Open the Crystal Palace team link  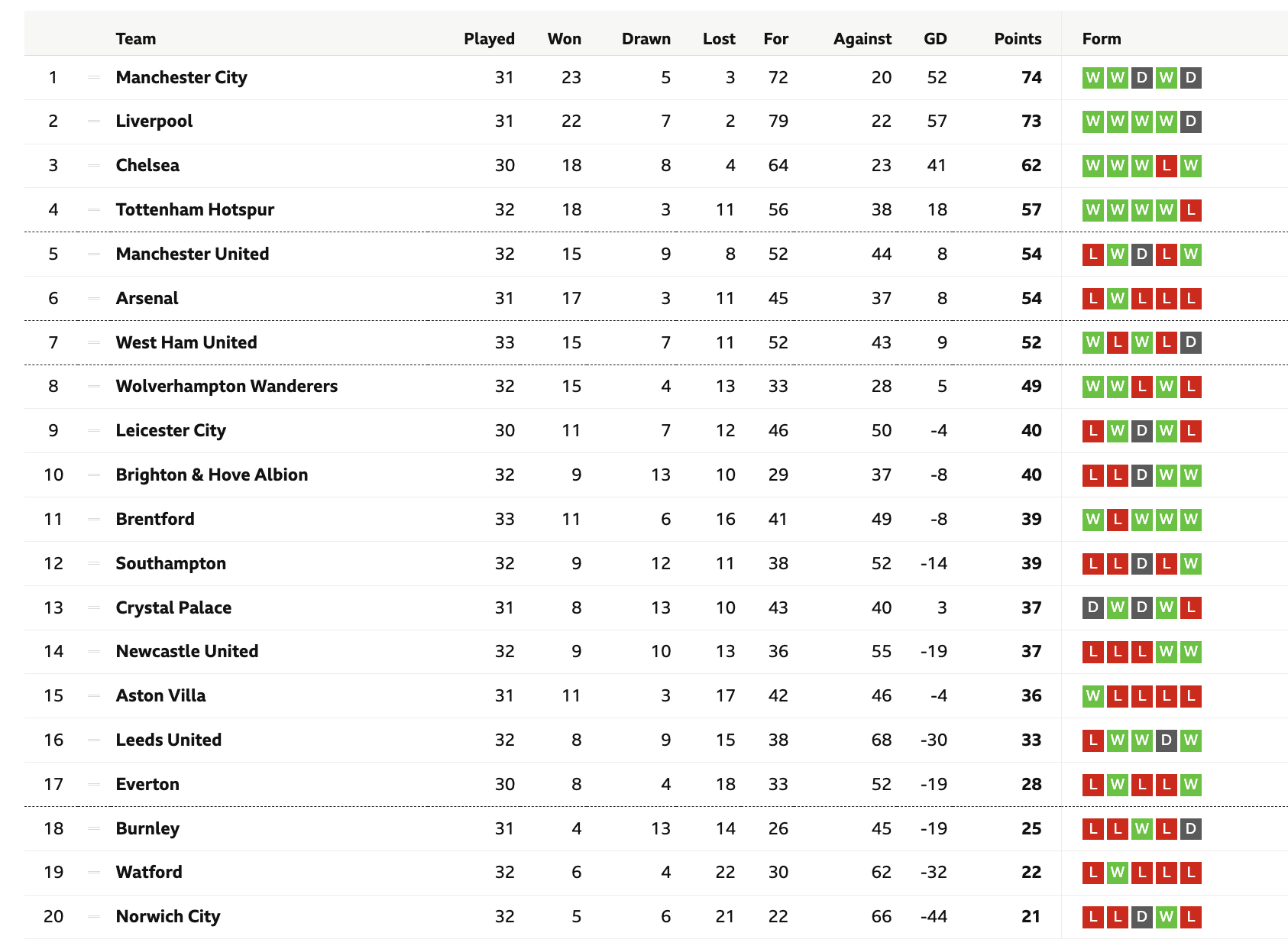pyautogui.click(x=173, y=607)
